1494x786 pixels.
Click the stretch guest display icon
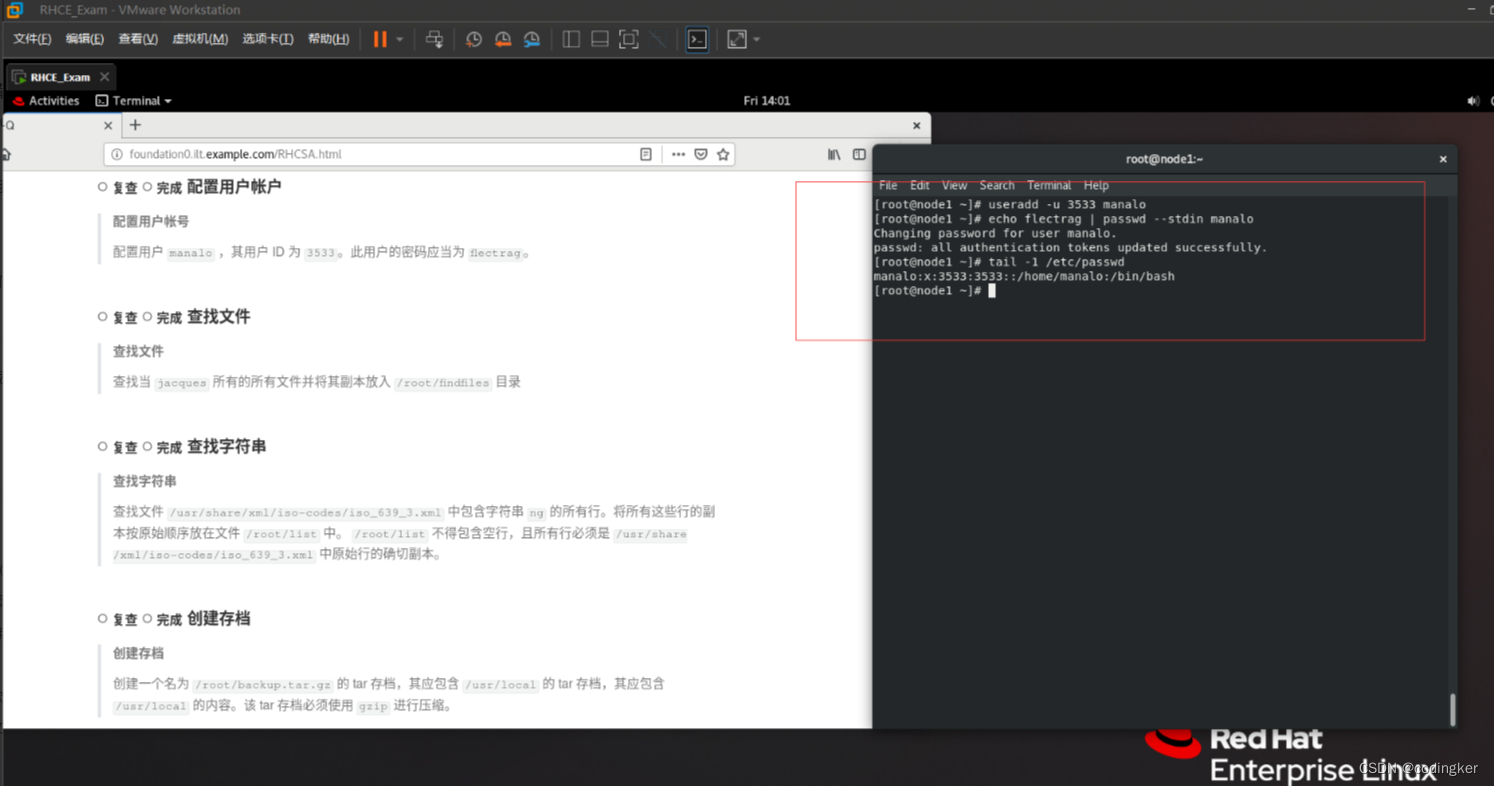click(737, 39)
